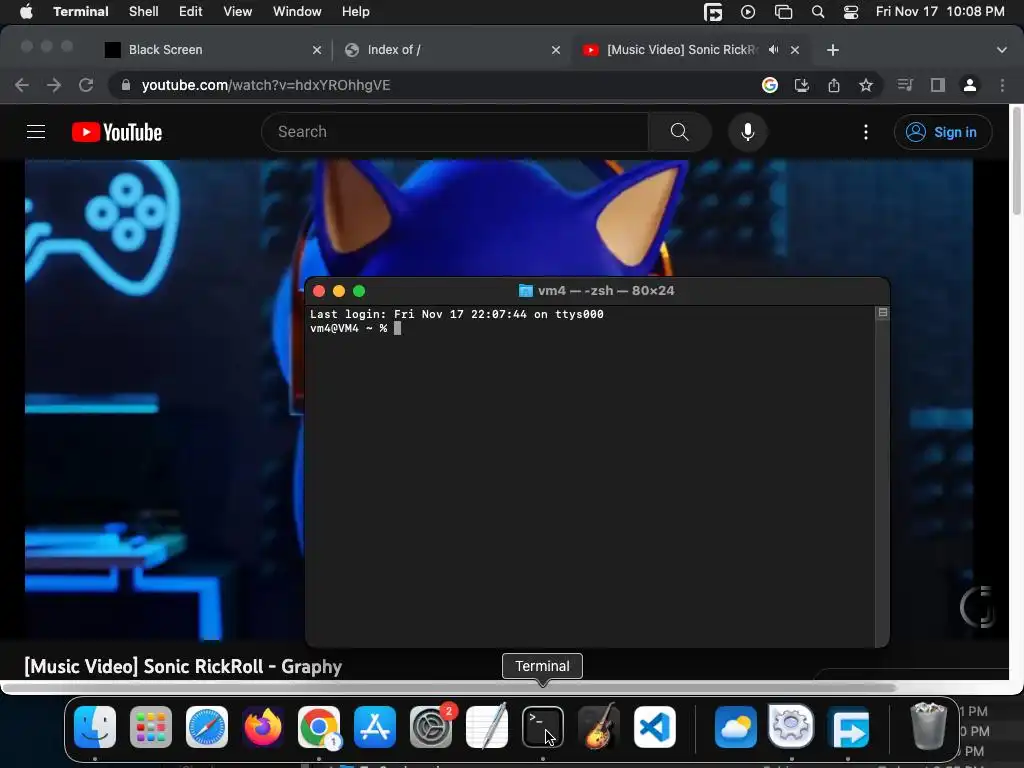Image resolution: width=1024 pixels, height=768 pixels.
Task: Select the Sonic RickRoll YouTube tab
Action: coord(682,50)
